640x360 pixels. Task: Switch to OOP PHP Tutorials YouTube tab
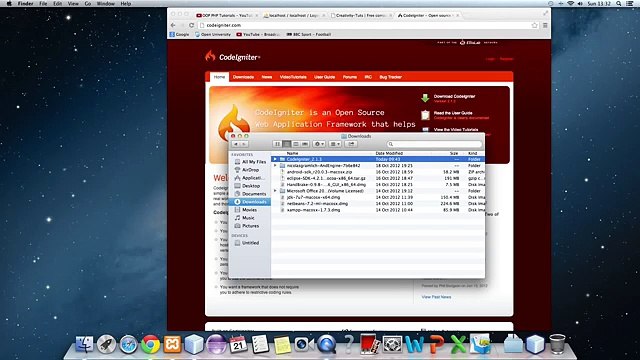pos(226,16)
